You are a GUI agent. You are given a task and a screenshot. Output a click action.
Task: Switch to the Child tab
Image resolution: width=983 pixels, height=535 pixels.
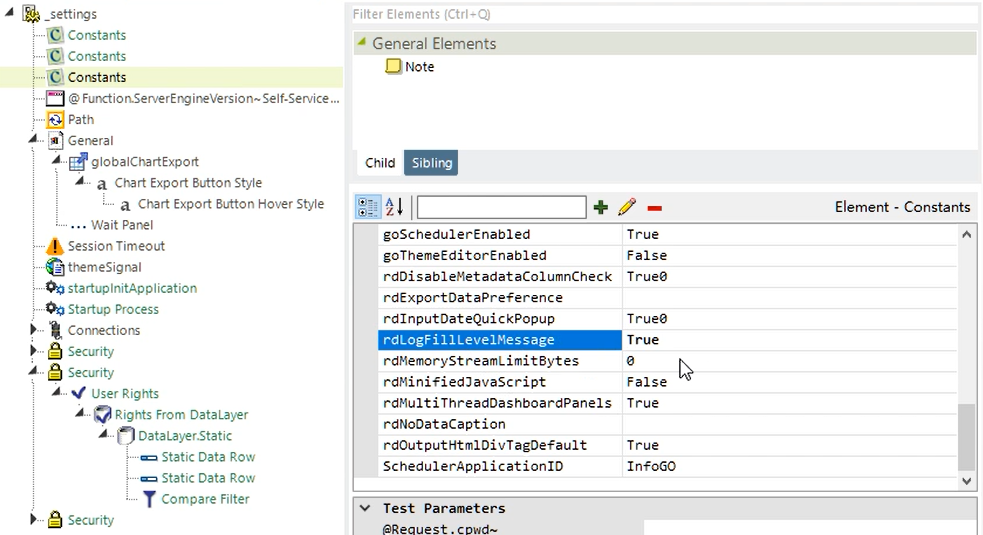pos(380,163)
